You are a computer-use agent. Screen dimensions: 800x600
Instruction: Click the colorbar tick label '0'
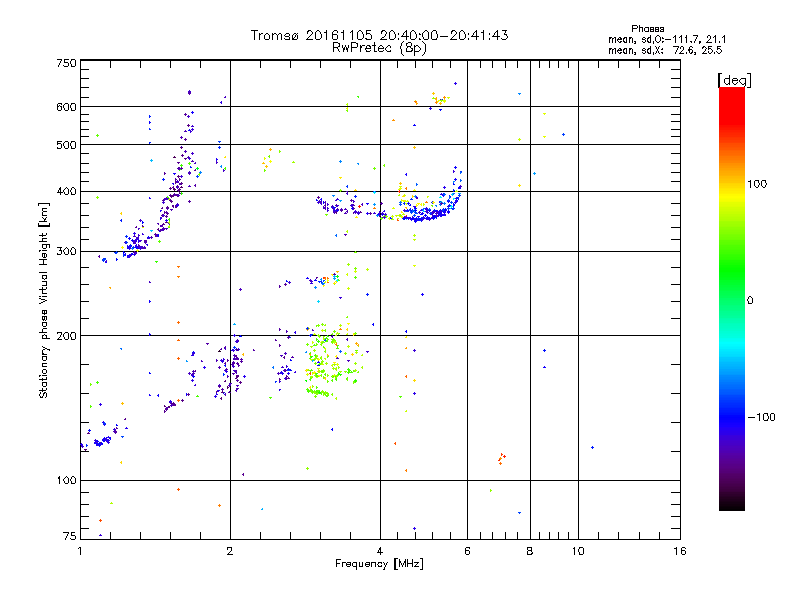[x=750, y=301]
